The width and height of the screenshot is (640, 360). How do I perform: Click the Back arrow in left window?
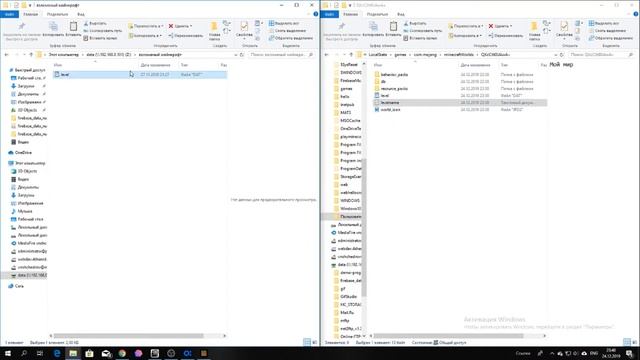coord(7,55)
